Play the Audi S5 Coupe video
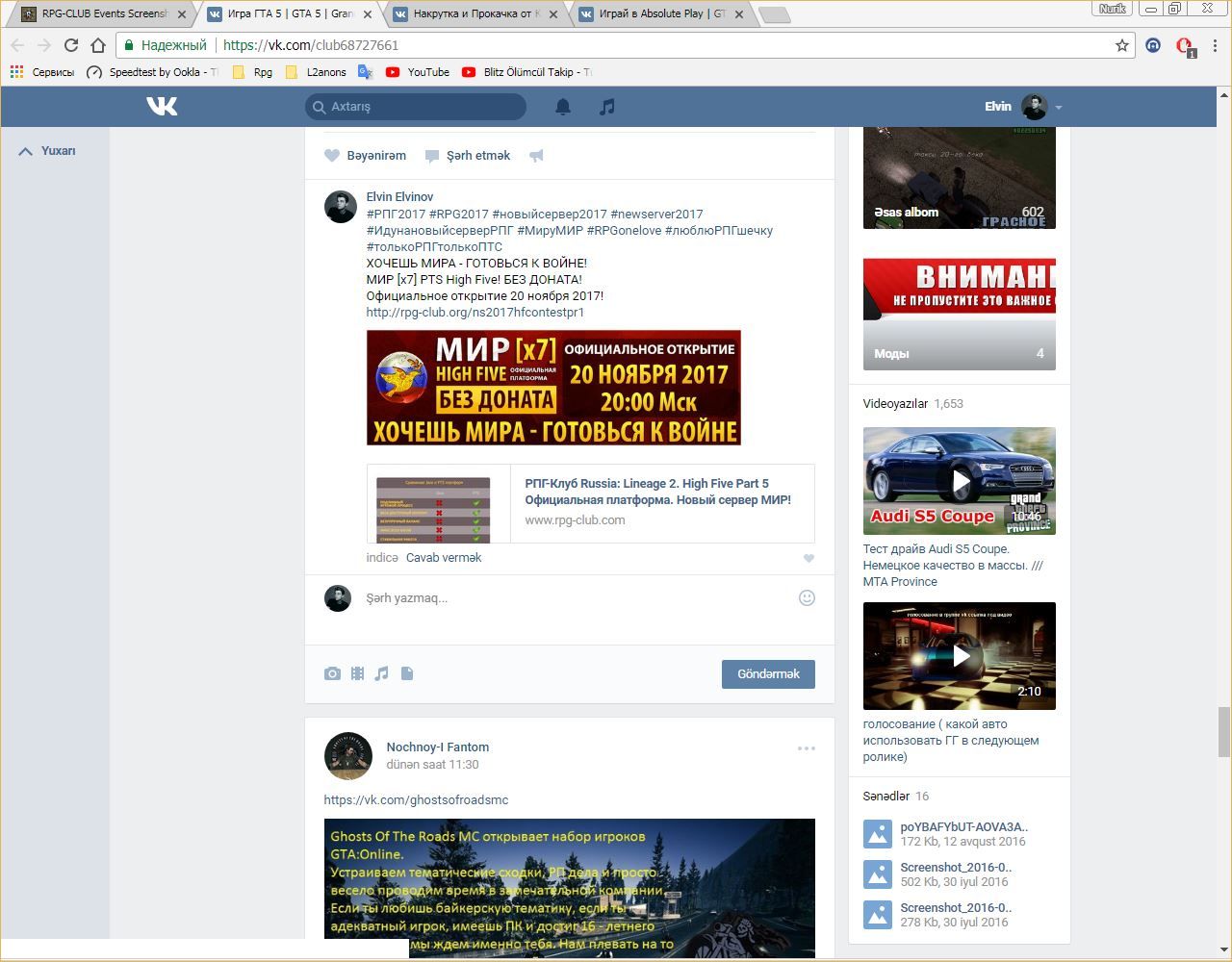The image size is (1232, 962). tap(960, 481)
